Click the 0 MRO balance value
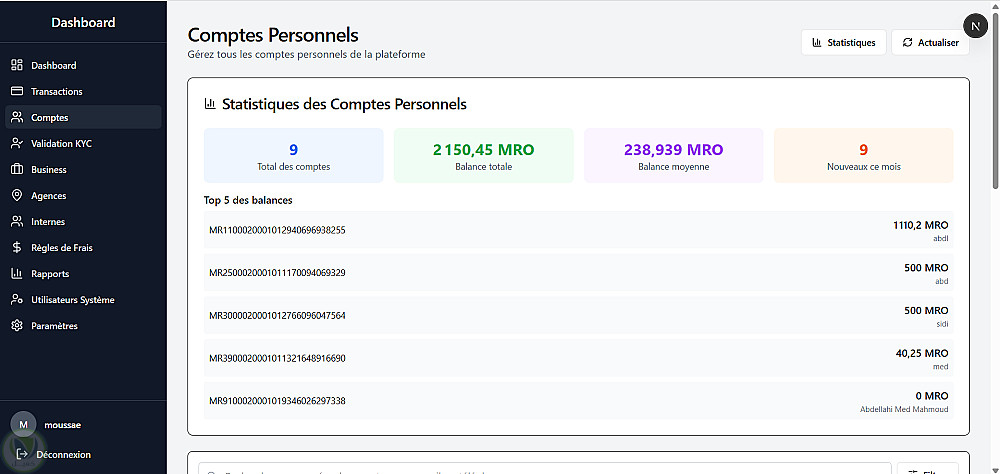Screen dimensions: 1000x474 [932, 396]
